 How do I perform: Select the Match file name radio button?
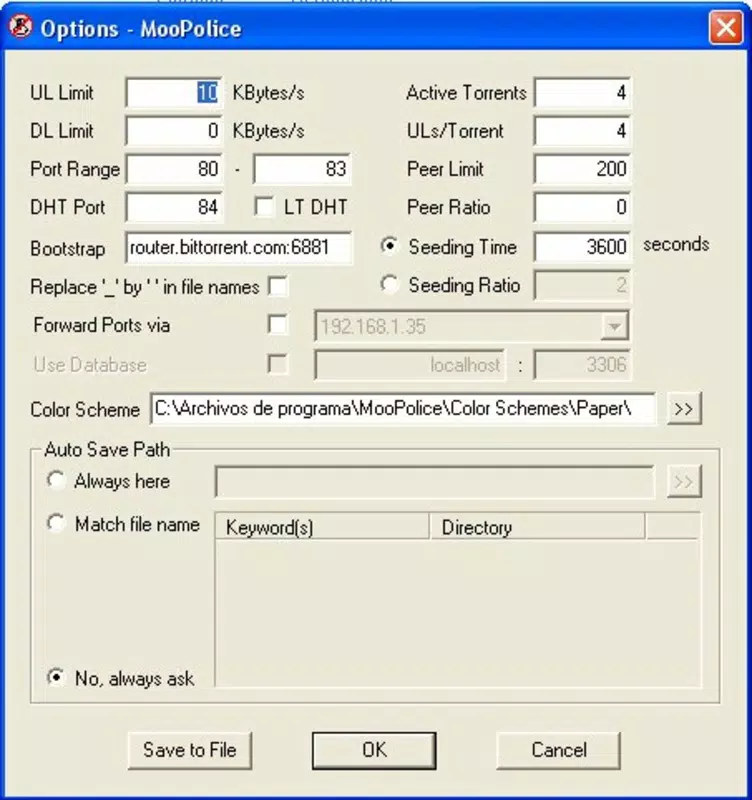56,523
